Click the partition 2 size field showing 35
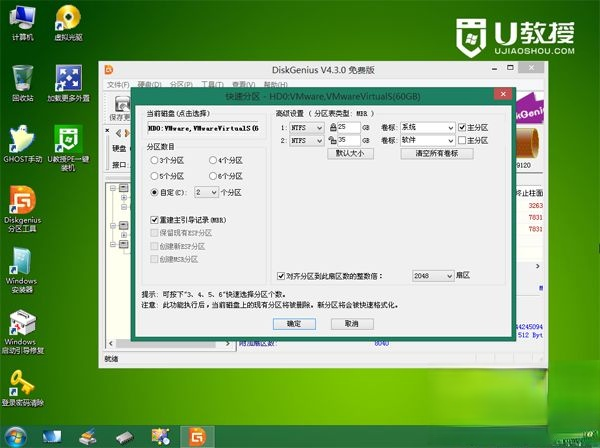 click(349, 140)
